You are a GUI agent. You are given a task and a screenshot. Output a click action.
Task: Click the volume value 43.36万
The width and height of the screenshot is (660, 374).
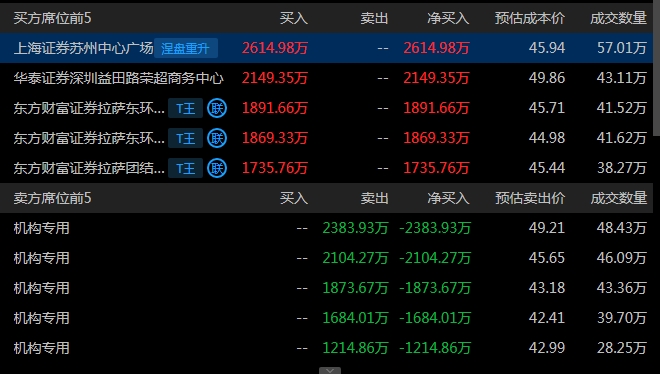click(622, 288)
